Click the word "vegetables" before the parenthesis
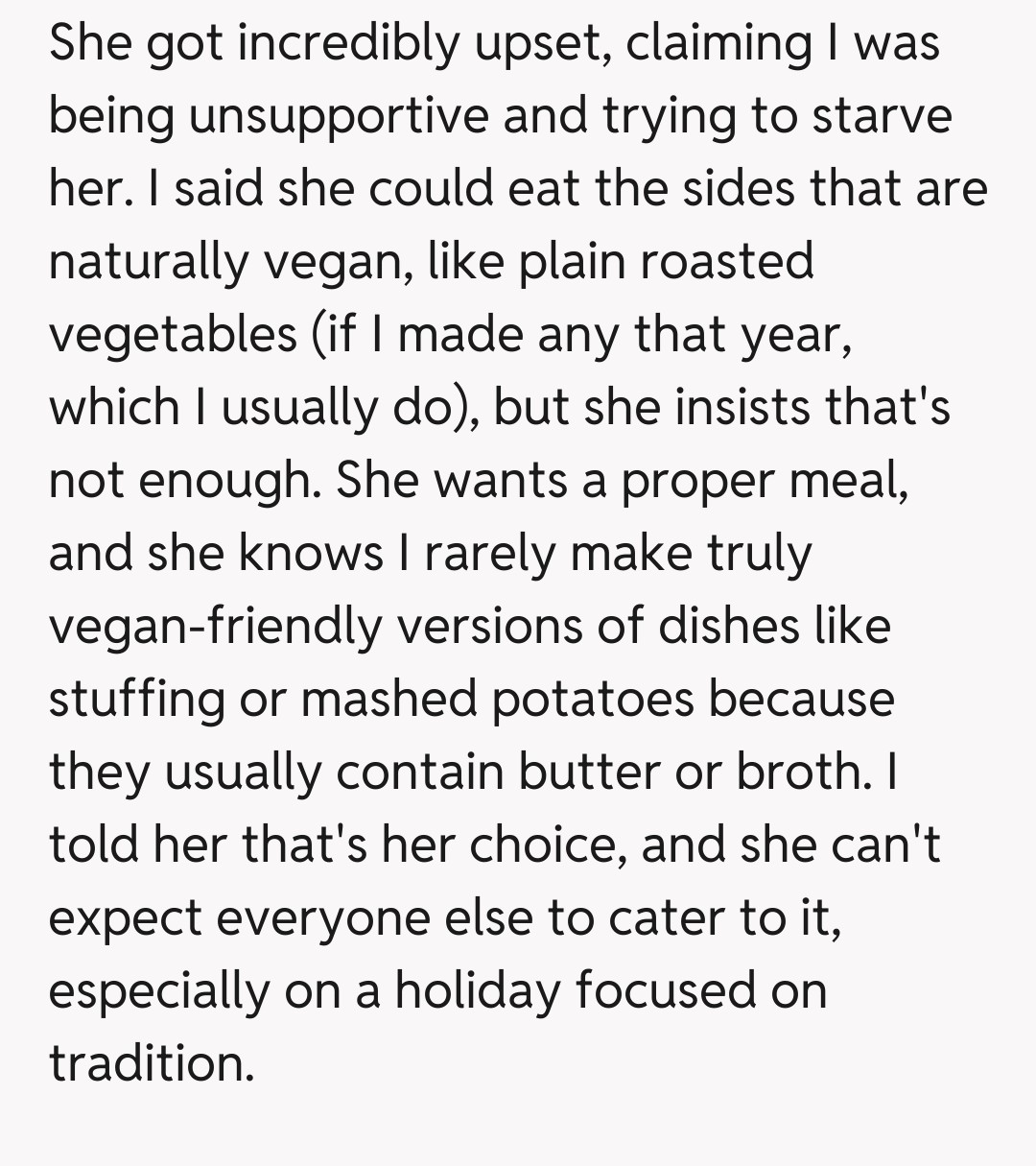 click(x=173, y=334)
